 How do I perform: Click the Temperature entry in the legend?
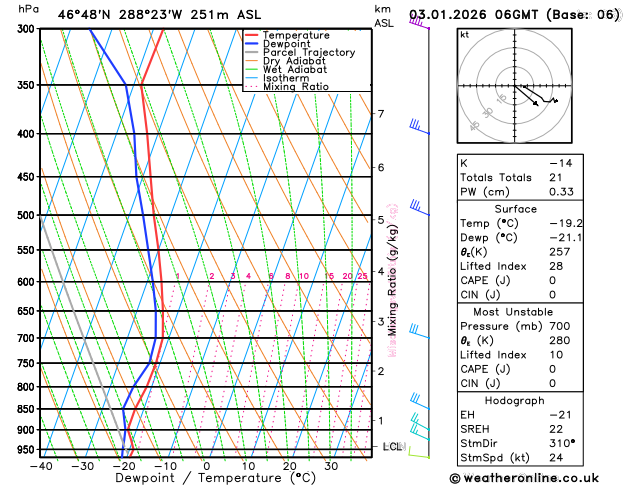coord(296,35)
